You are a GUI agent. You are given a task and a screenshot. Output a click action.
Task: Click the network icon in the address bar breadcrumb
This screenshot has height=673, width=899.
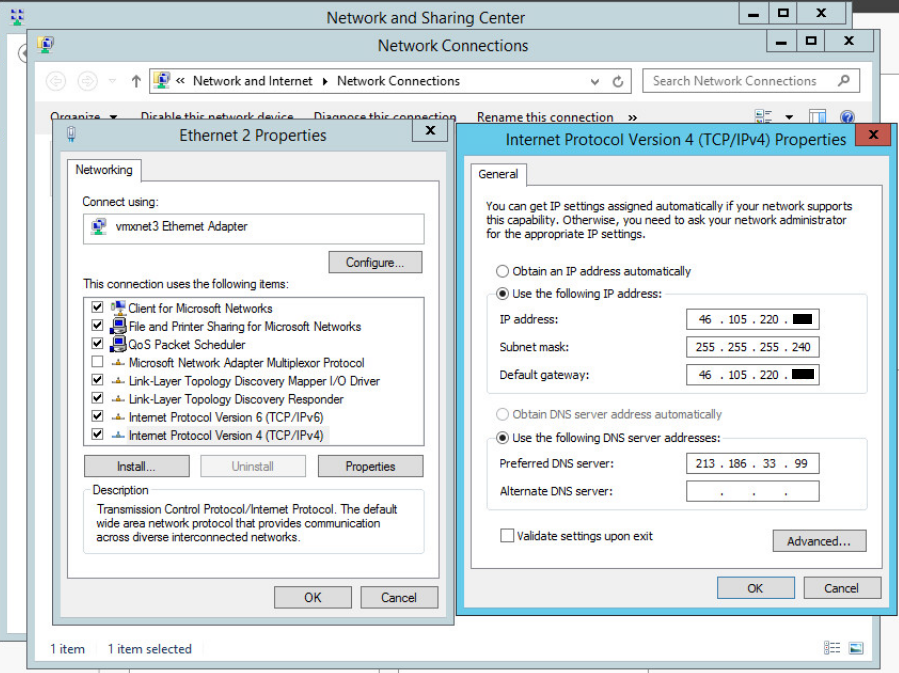coord(162,80)
